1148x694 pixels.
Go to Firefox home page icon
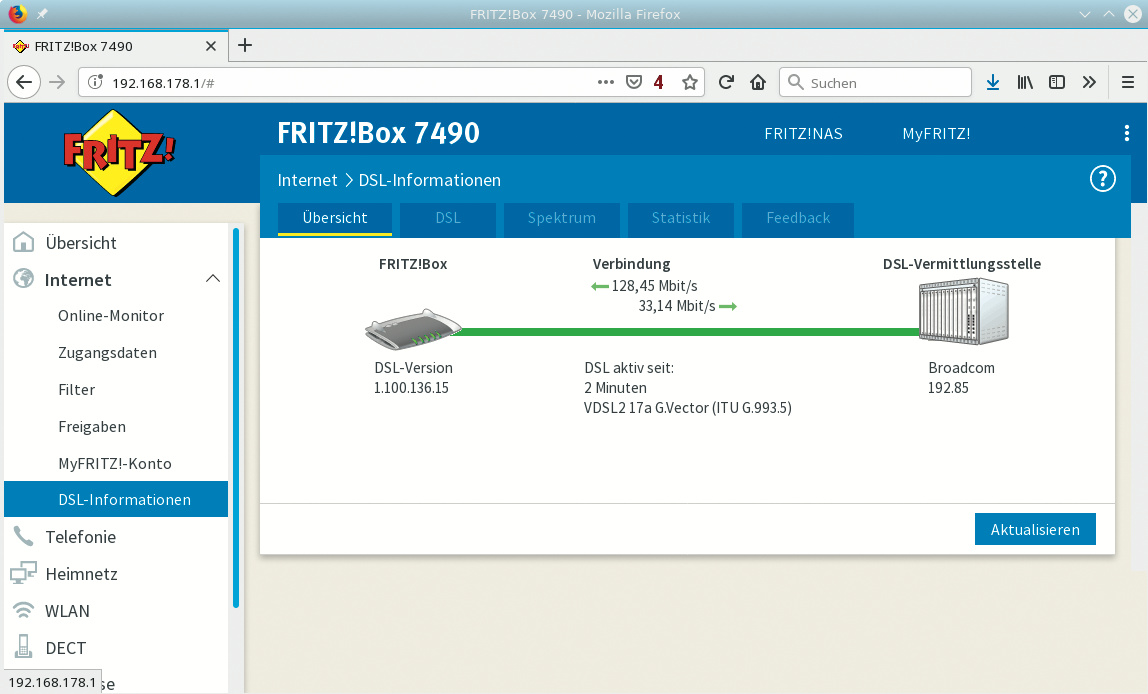(758, 82)
